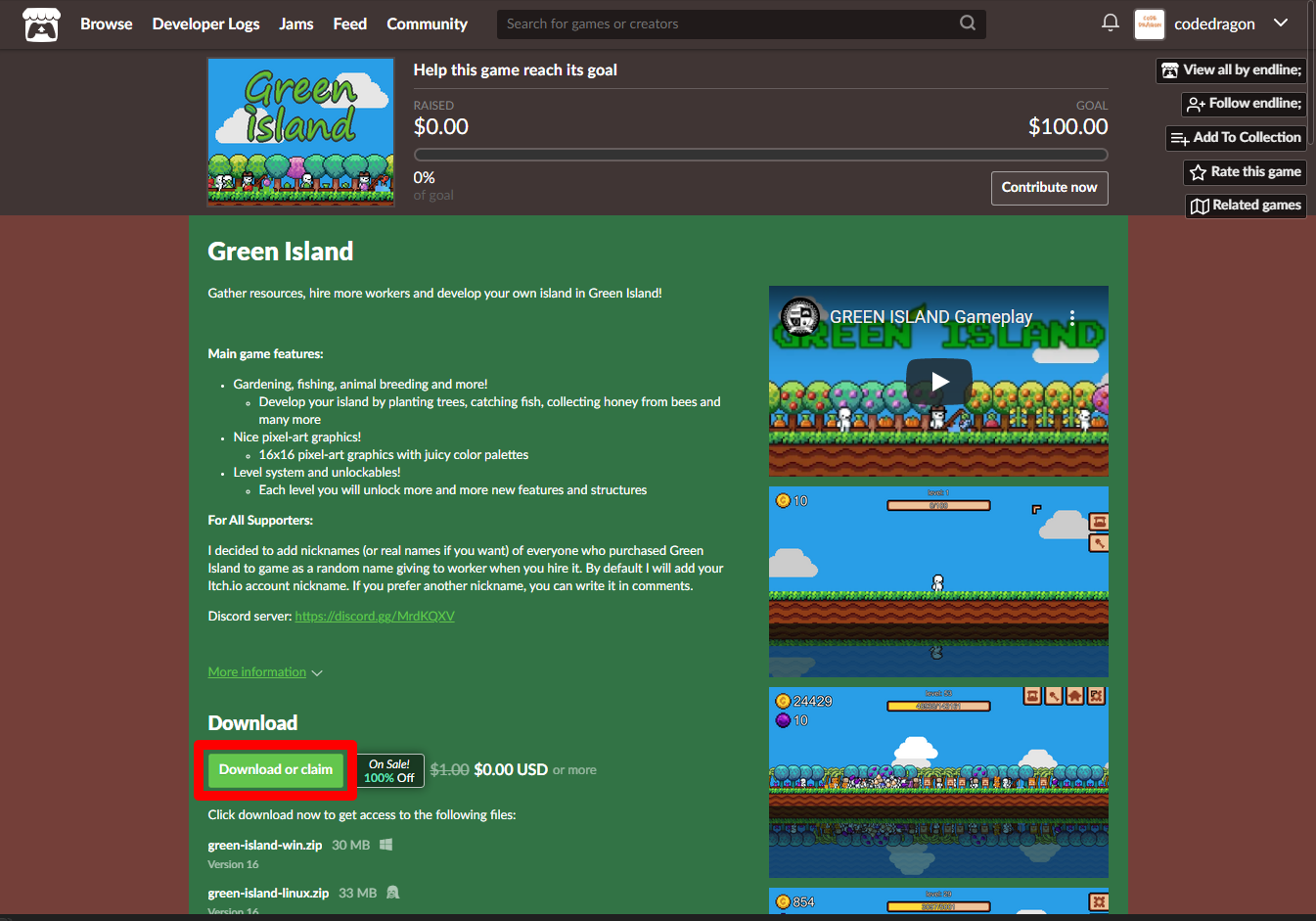Open the itch.io home logo
This screenshot has height=921, width=1316.
point(41,24)
